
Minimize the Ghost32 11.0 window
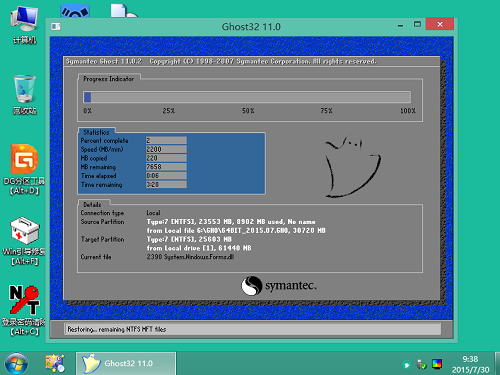click(x=400, y=25)
